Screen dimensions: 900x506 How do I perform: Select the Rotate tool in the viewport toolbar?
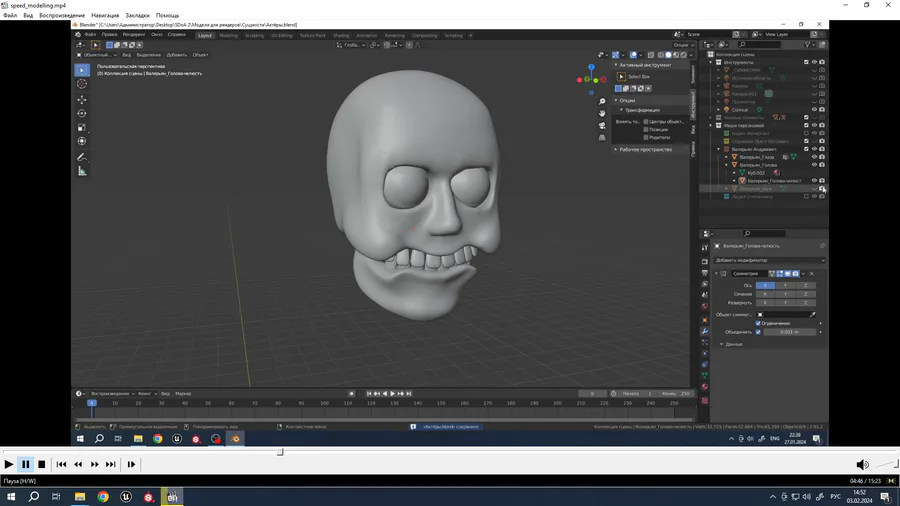tap(82, 113)
